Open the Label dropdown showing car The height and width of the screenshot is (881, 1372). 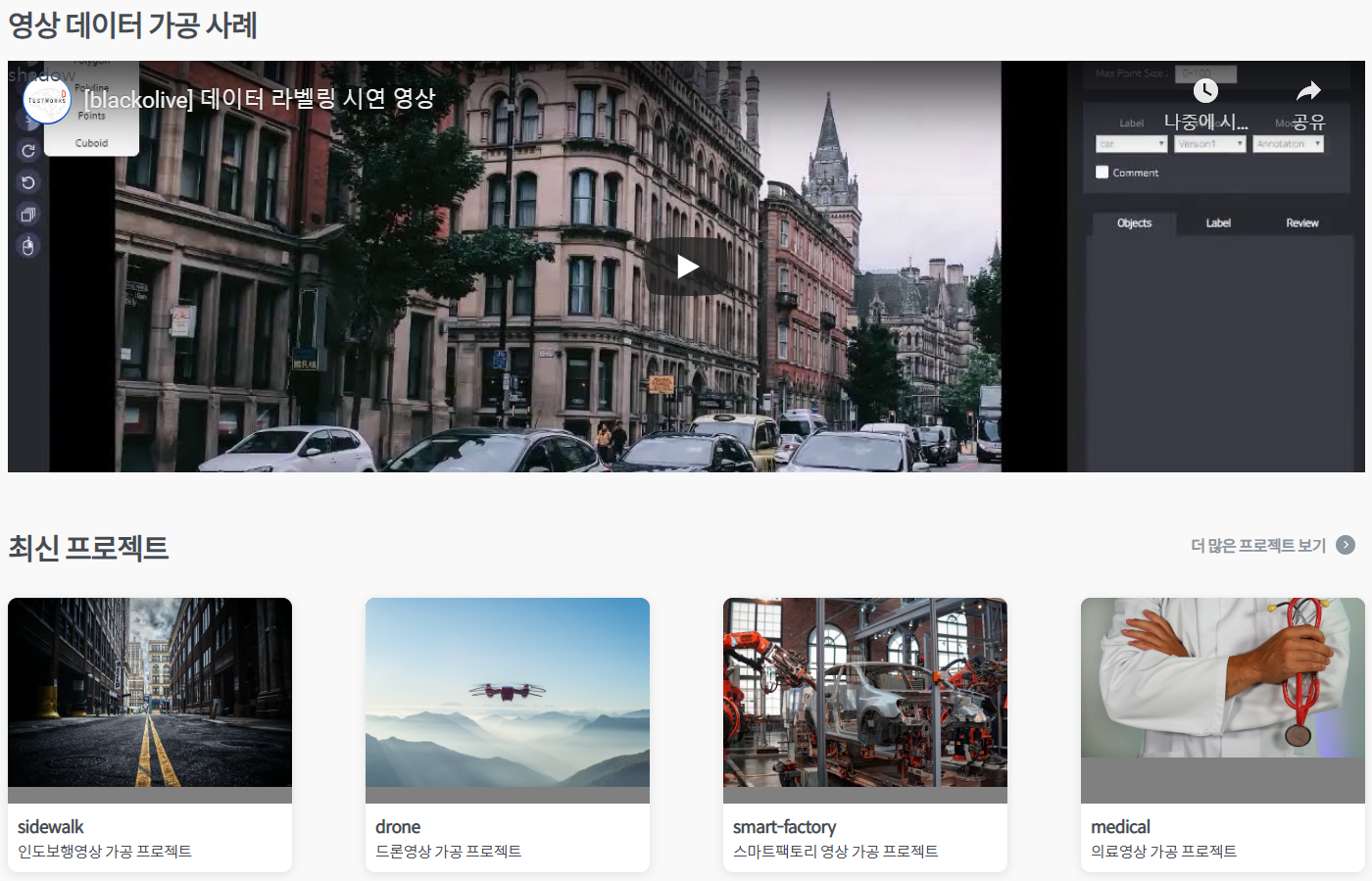point(1131,144)
